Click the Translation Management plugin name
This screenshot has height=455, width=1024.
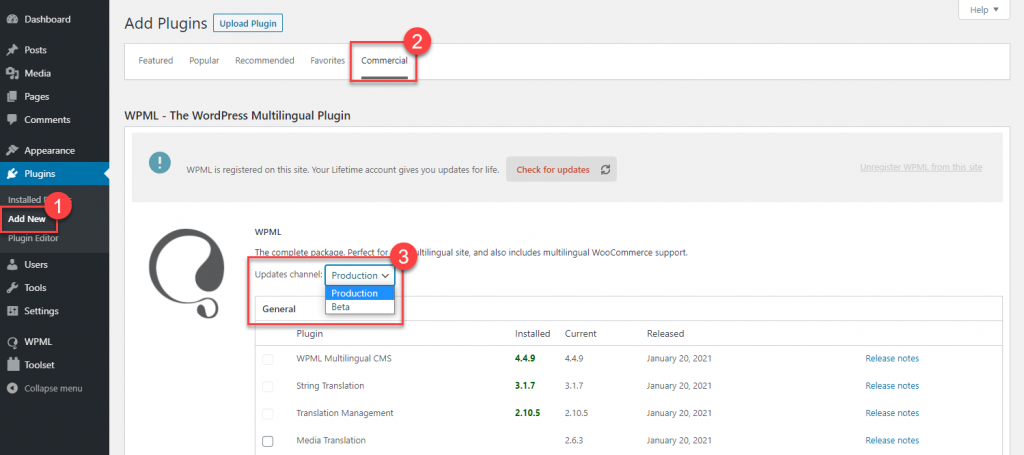click(345, 413)
